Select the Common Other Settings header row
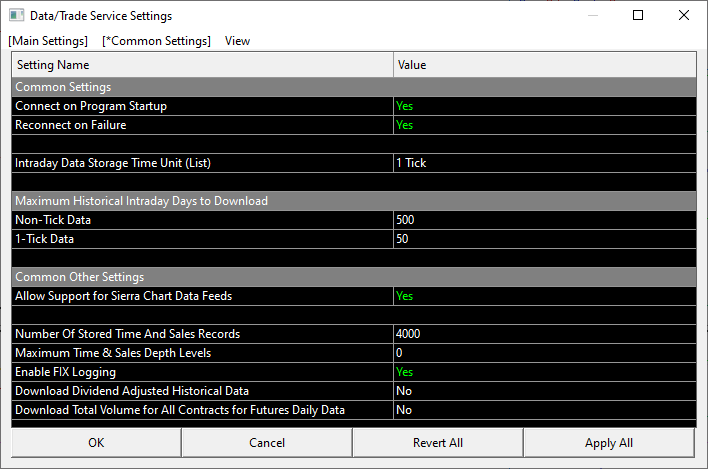 [x=354, y=277]
